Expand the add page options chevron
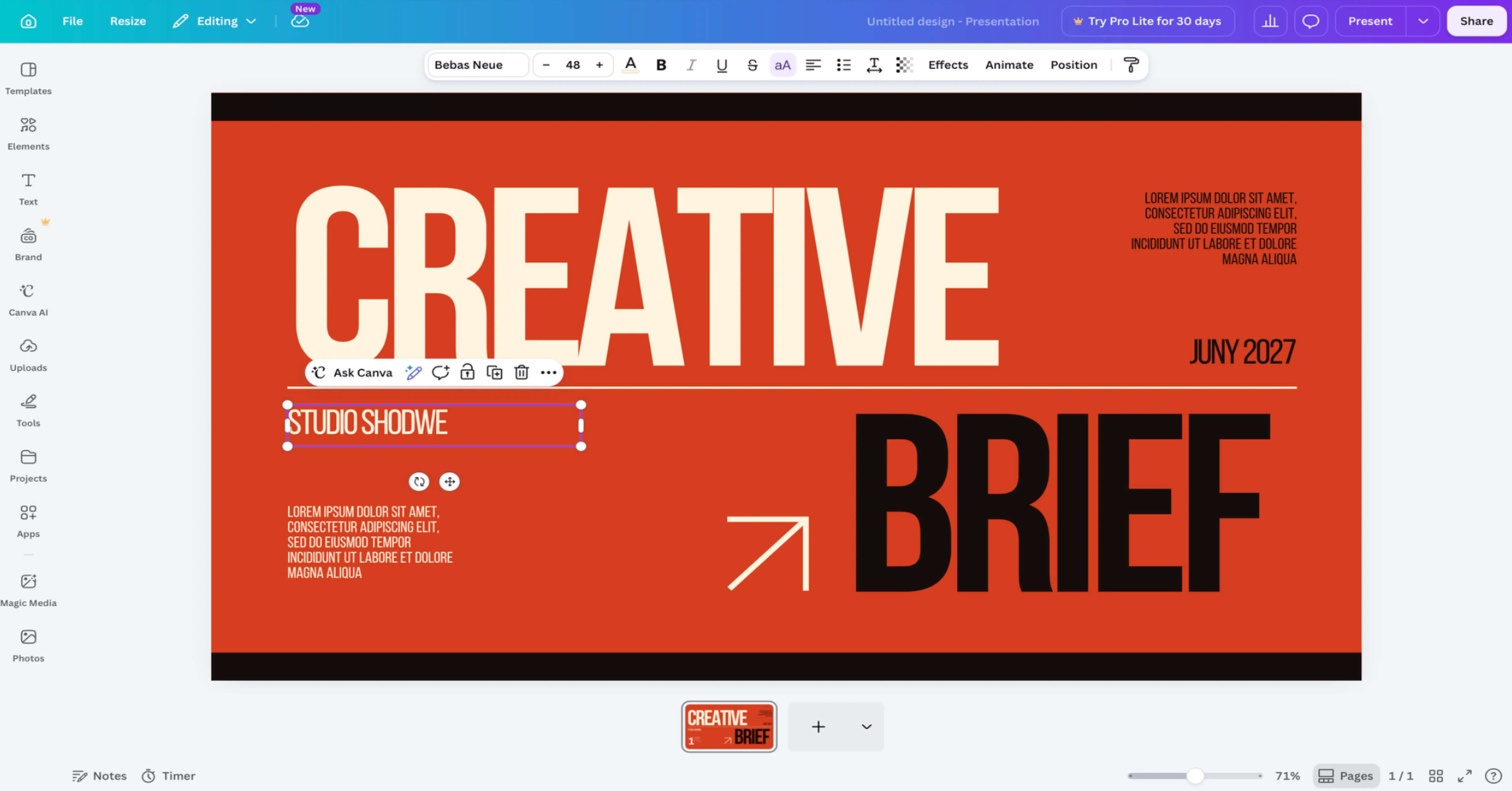1512x791 pixels. pyautogui.click(x=866, y=727)
